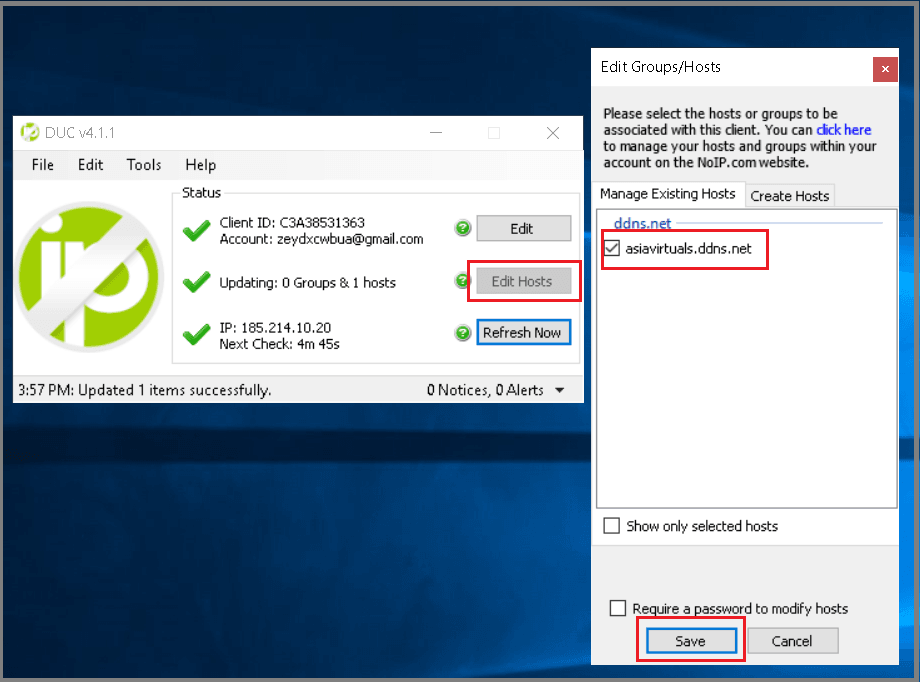Screen dimensions: 920x682
Task: Enable Show only selected hosts
Action: click(x=611, y=525)
